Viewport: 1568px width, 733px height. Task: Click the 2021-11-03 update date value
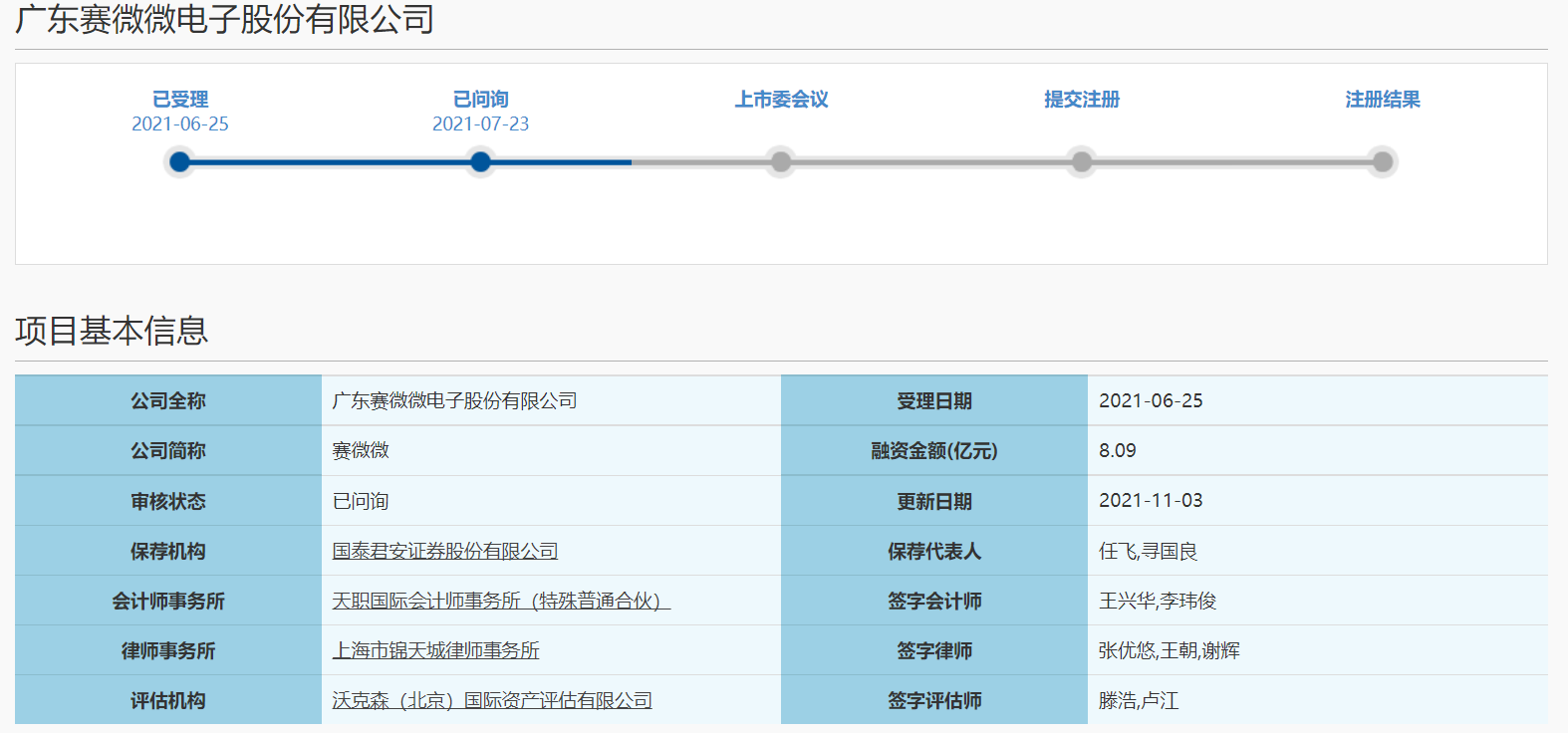(x=1151, y=500)
